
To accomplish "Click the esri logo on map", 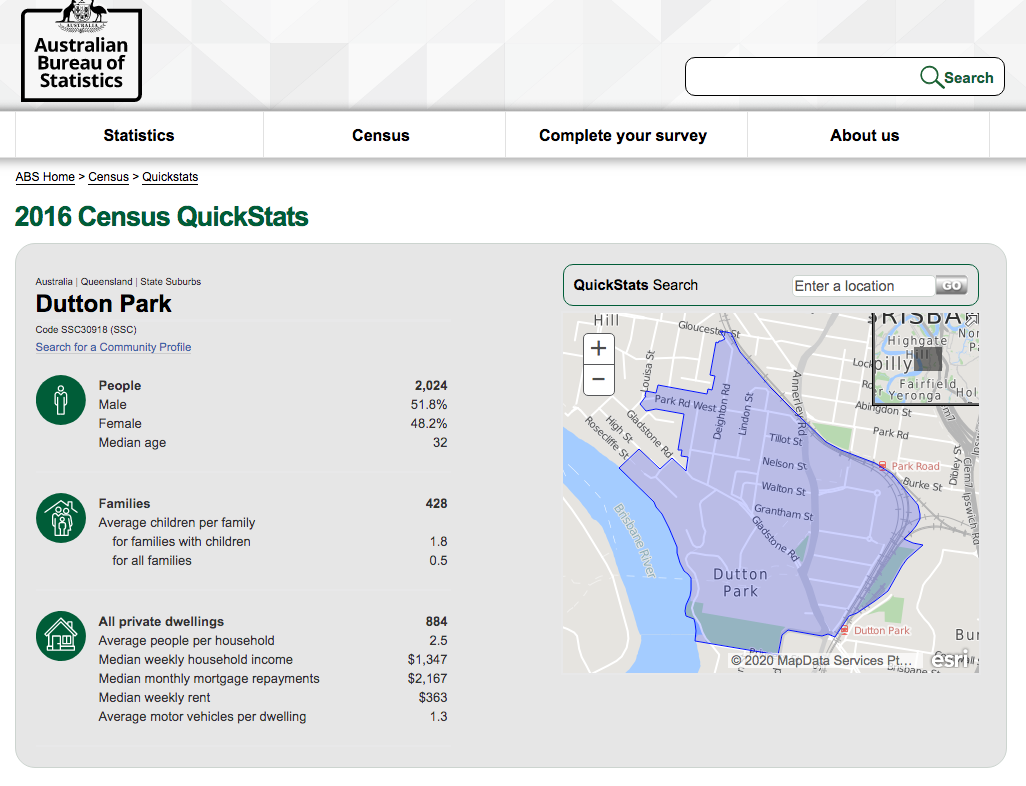I will click(951, 658).
